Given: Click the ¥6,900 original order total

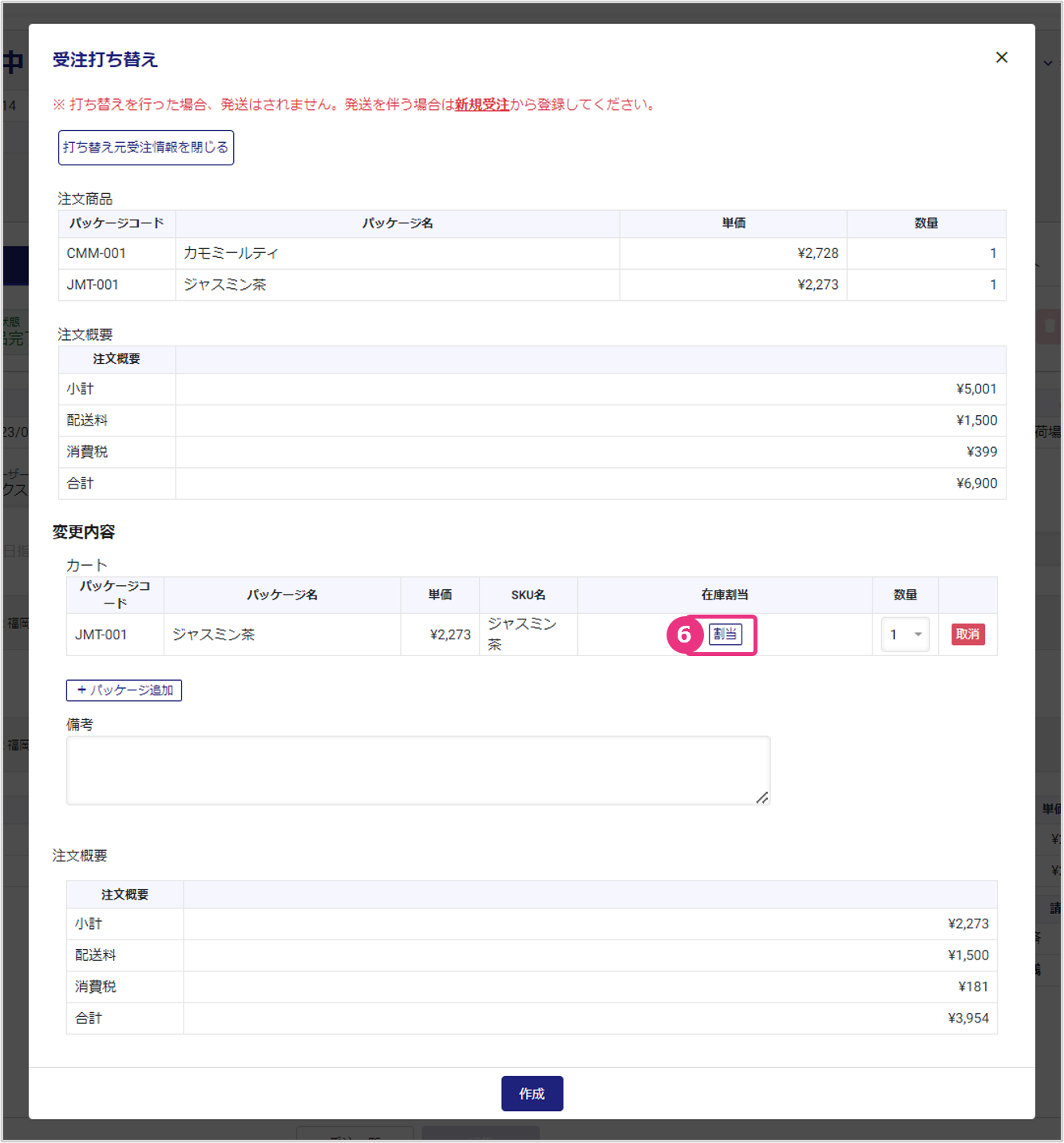Looking at the screenshot, I should coord(976,484).
